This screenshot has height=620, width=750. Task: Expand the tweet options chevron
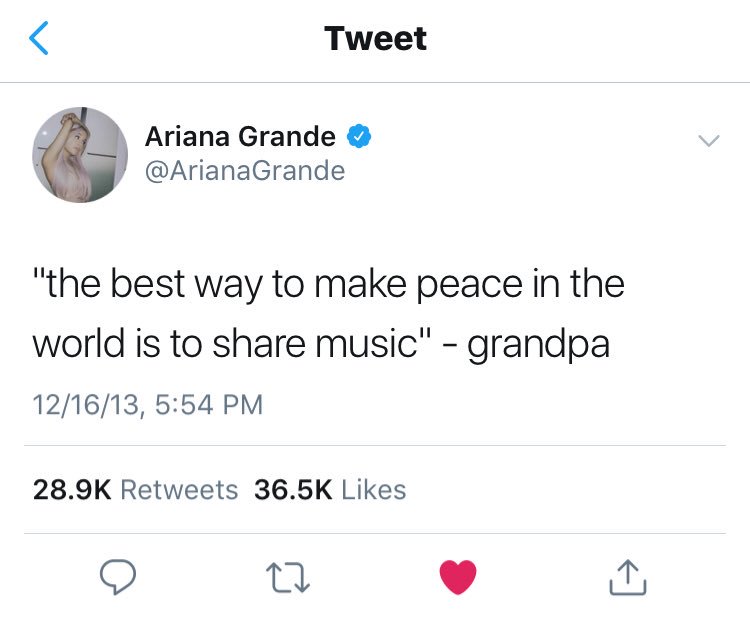click(708, 140)
